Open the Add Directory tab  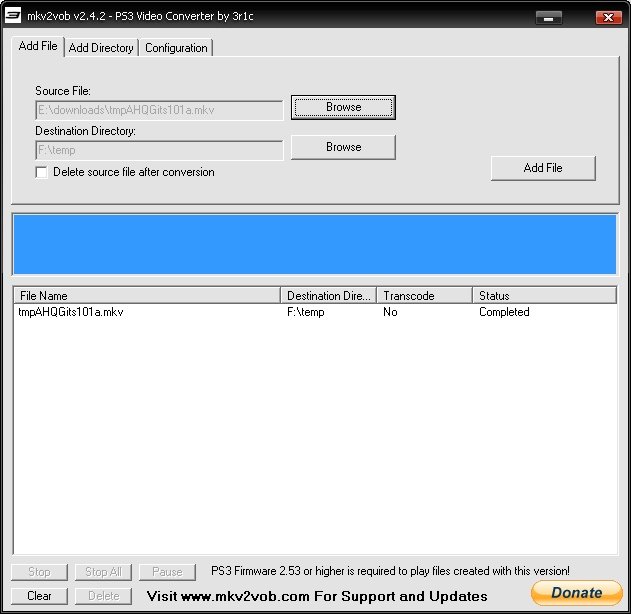pos(101,48)
